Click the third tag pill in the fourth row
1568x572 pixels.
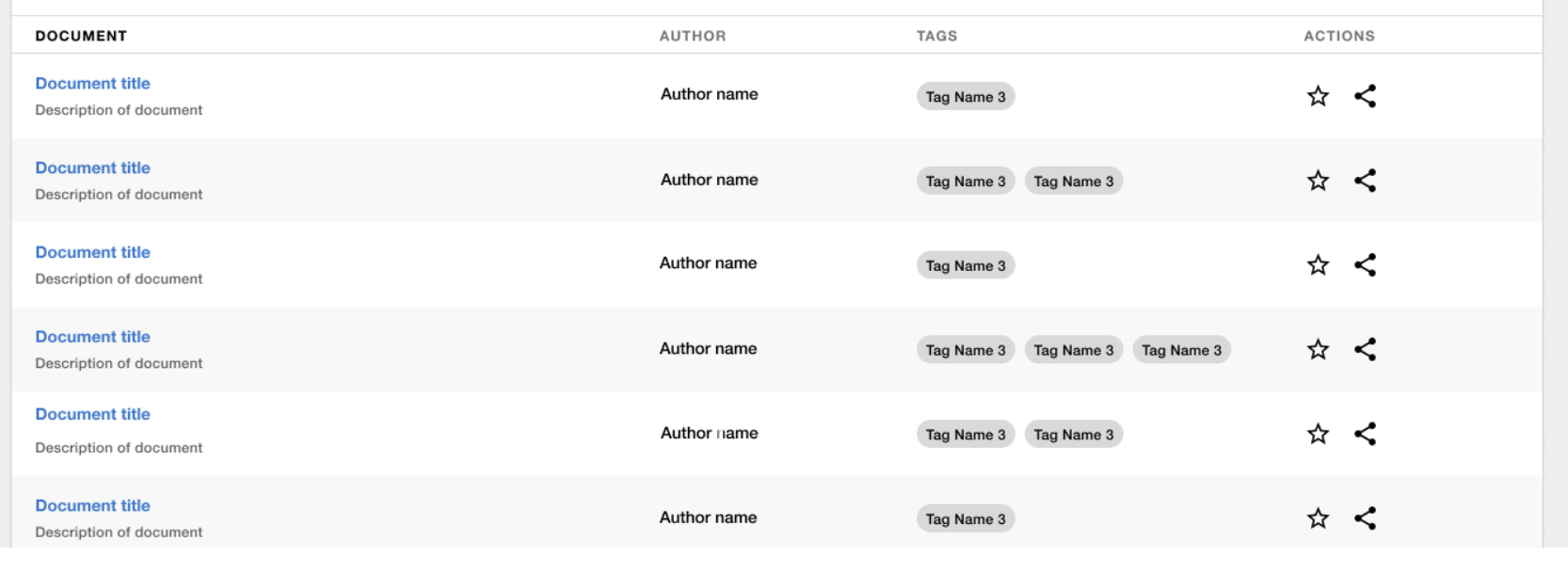pos(1182,349)
